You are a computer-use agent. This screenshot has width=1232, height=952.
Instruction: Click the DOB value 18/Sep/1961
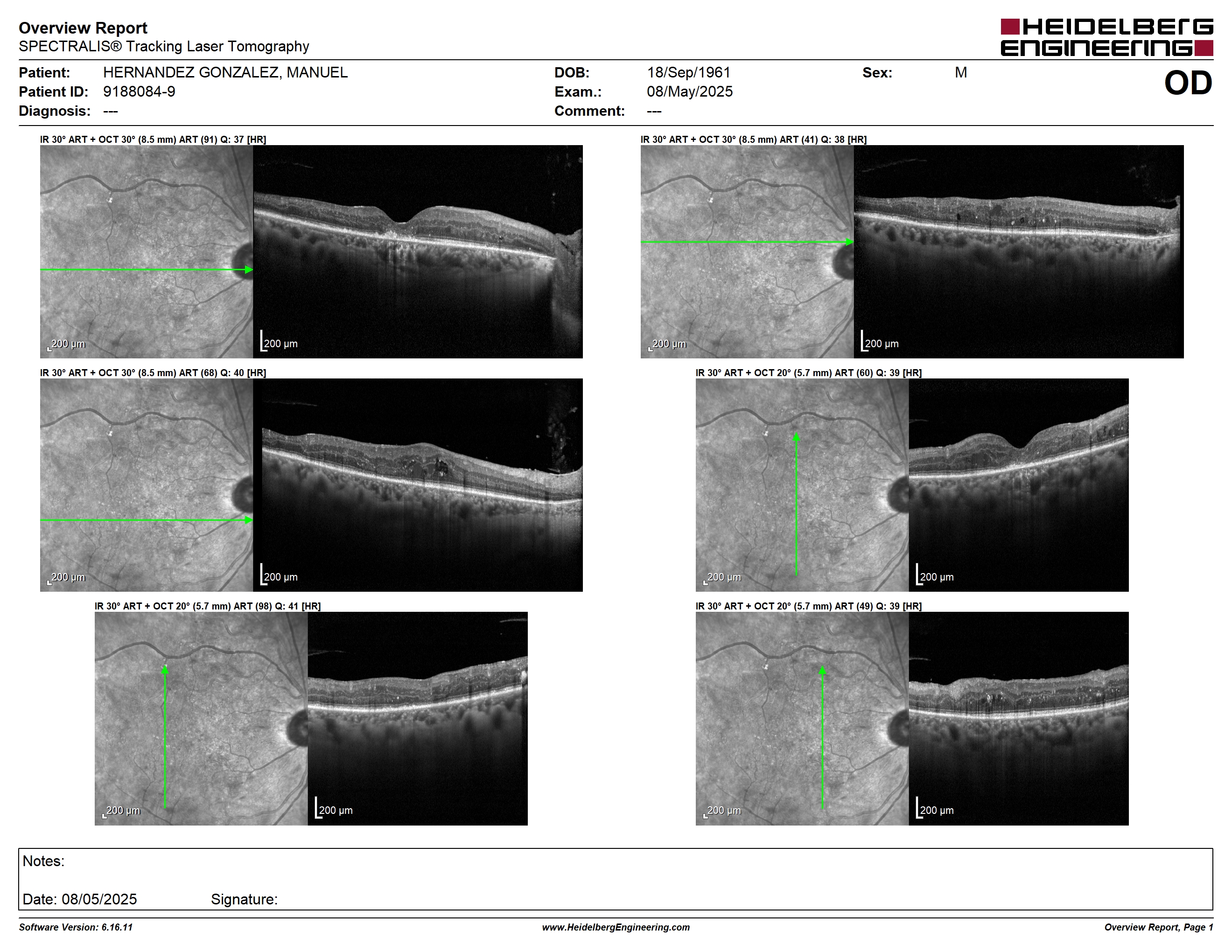click(688, 72)
